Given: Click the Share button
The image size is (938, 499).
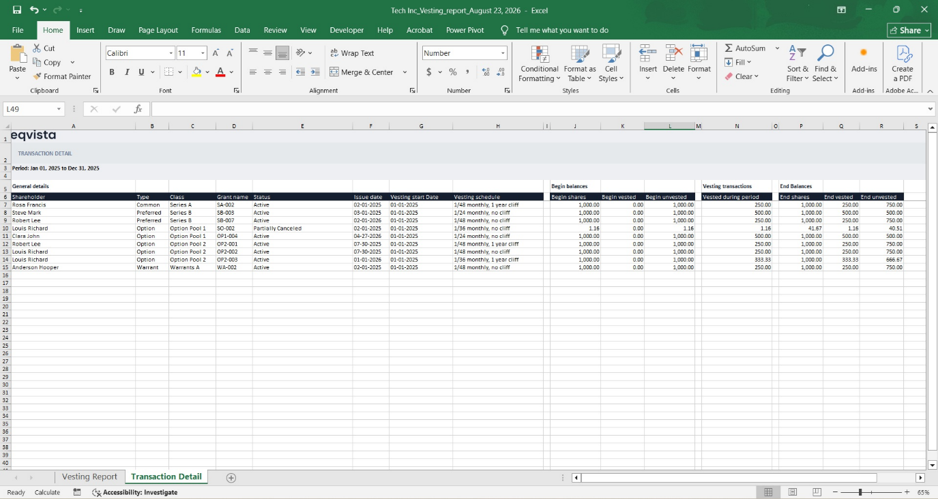Looking at the screenshot, I should click(x=909, y=30).
